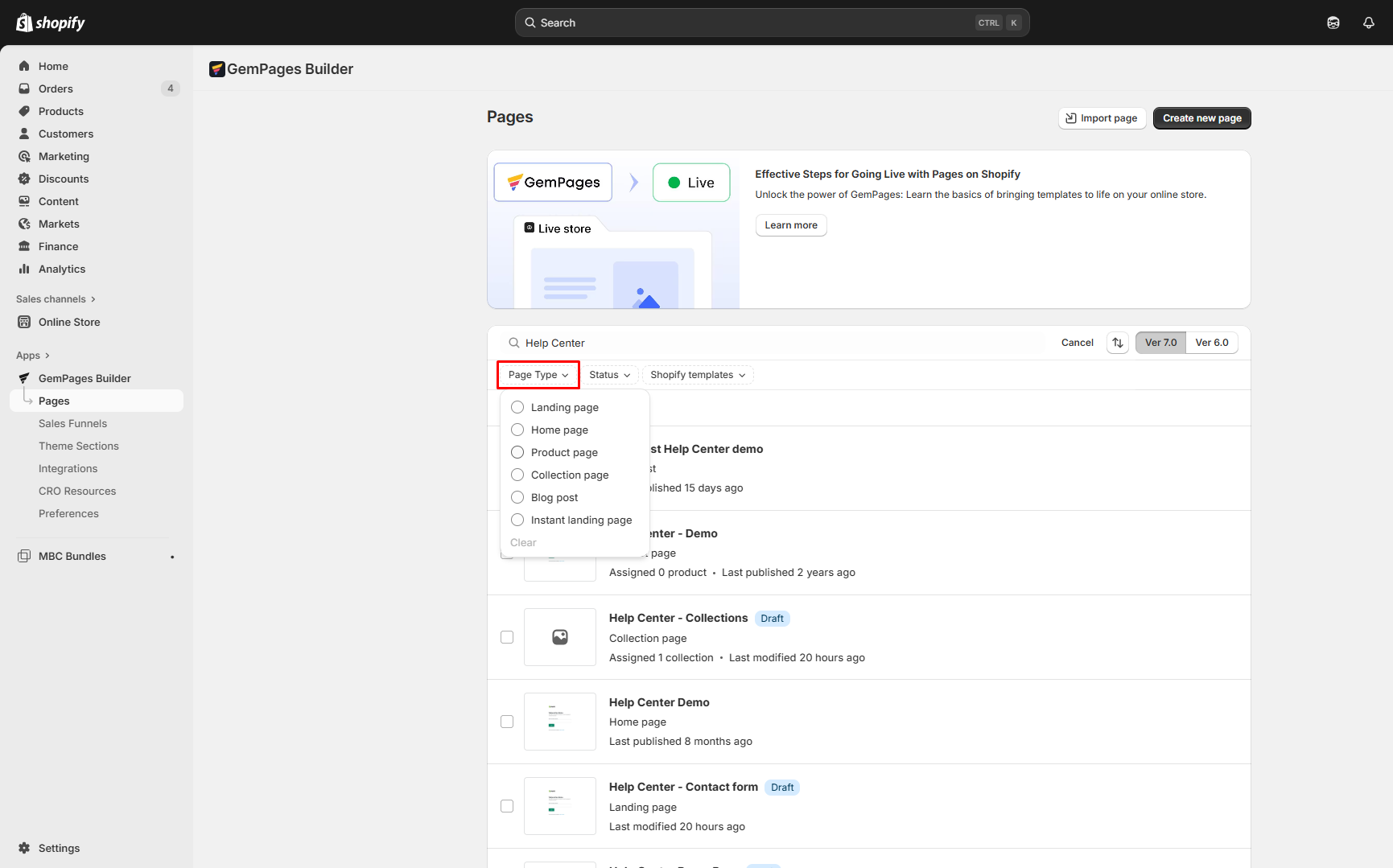Select the Landing page radio option
The height and width of the screenshot is (868, 1393).
517,407
